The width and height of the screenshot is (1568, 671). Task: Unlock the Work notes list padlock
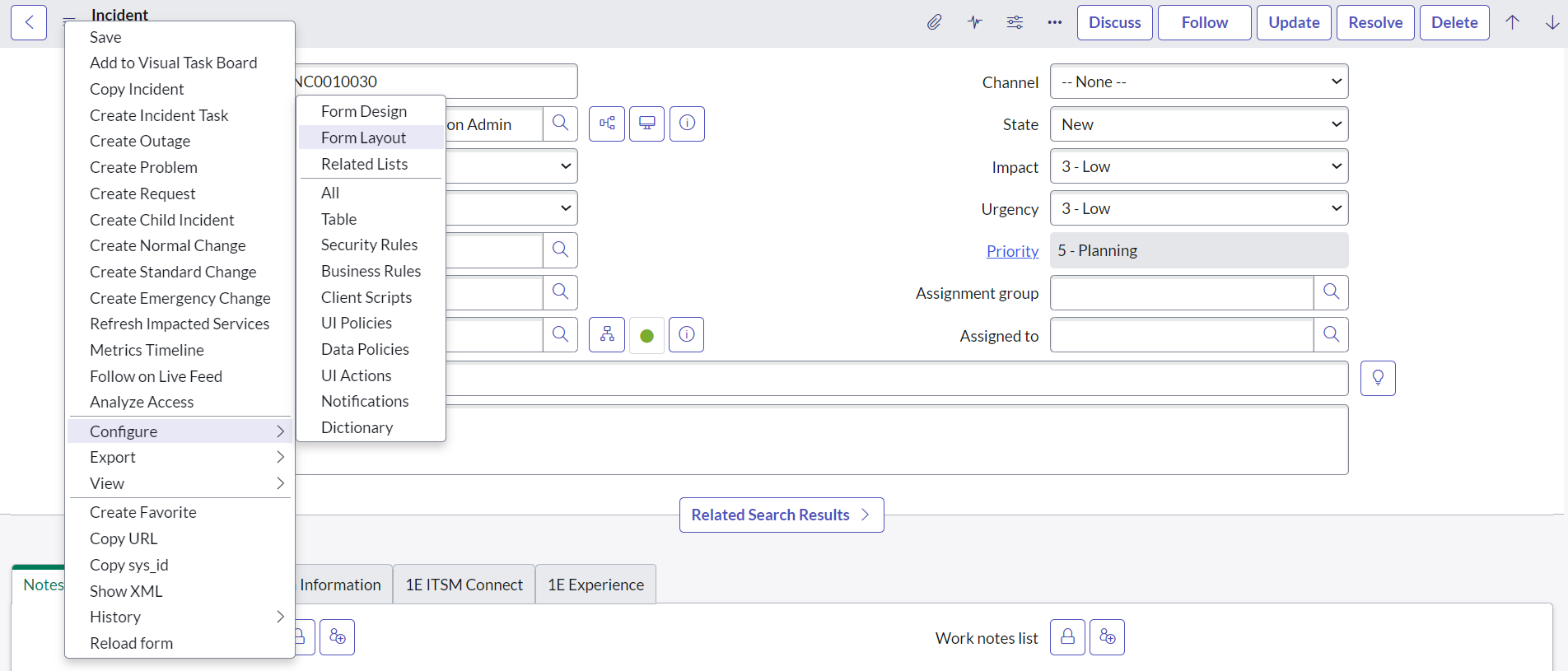coord(1066,637)
